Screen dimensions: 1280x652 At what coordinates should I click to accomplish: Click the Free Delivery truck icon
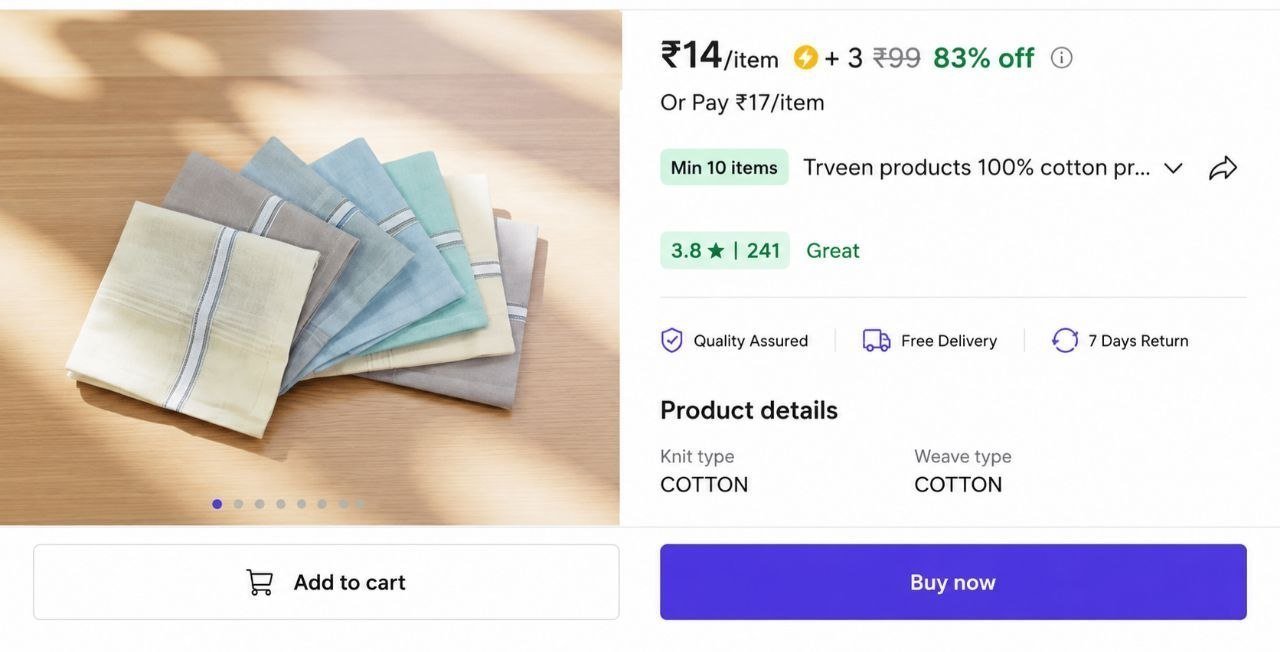tap(877, 341)
